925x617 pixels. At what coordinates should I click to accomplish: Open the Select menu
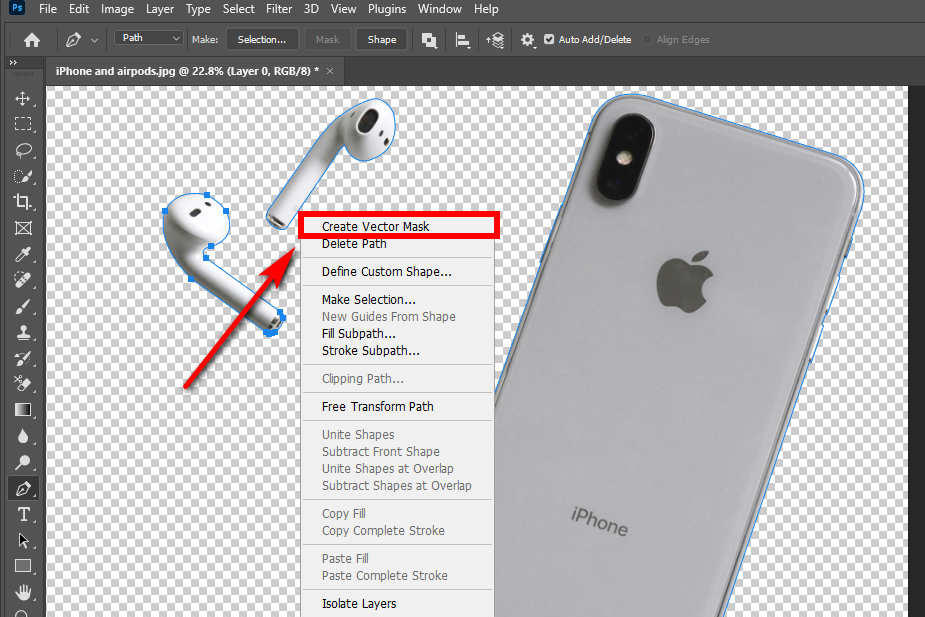pyautogui.click(x=238, y=9)
